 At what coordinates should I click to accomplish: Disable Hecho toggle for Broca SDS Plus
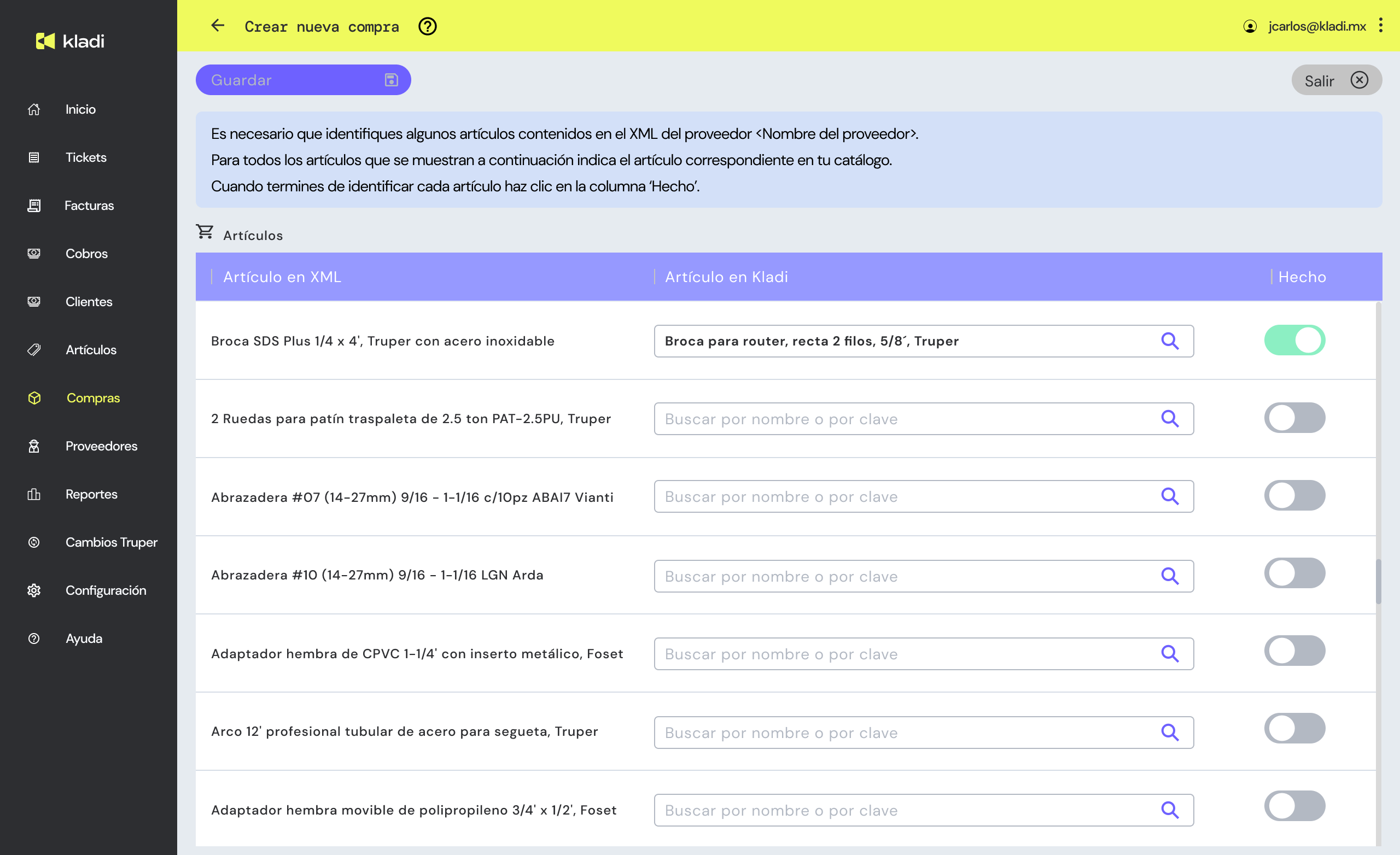1294,340
